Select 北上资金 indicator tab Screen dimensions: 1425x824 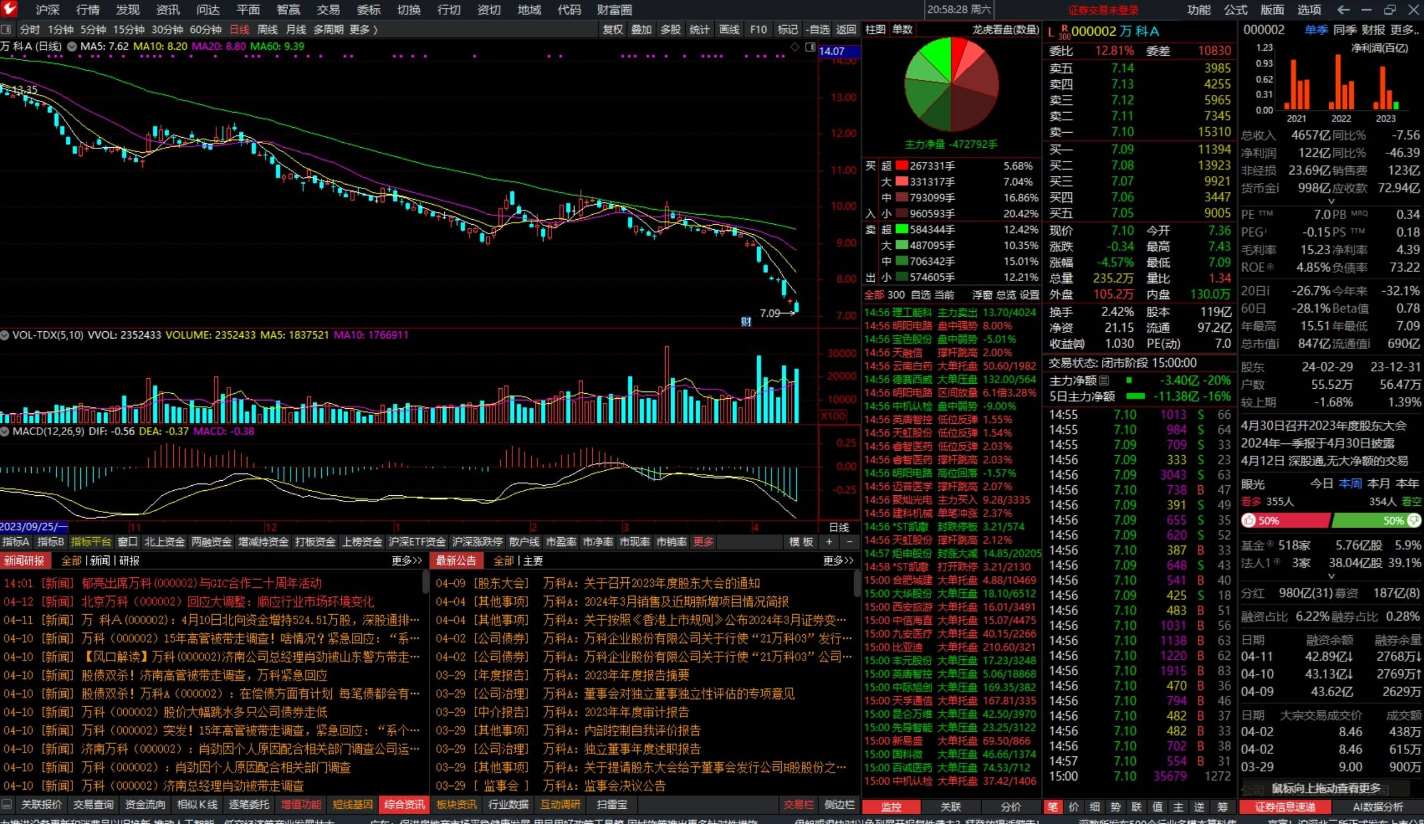click(165, 542)
